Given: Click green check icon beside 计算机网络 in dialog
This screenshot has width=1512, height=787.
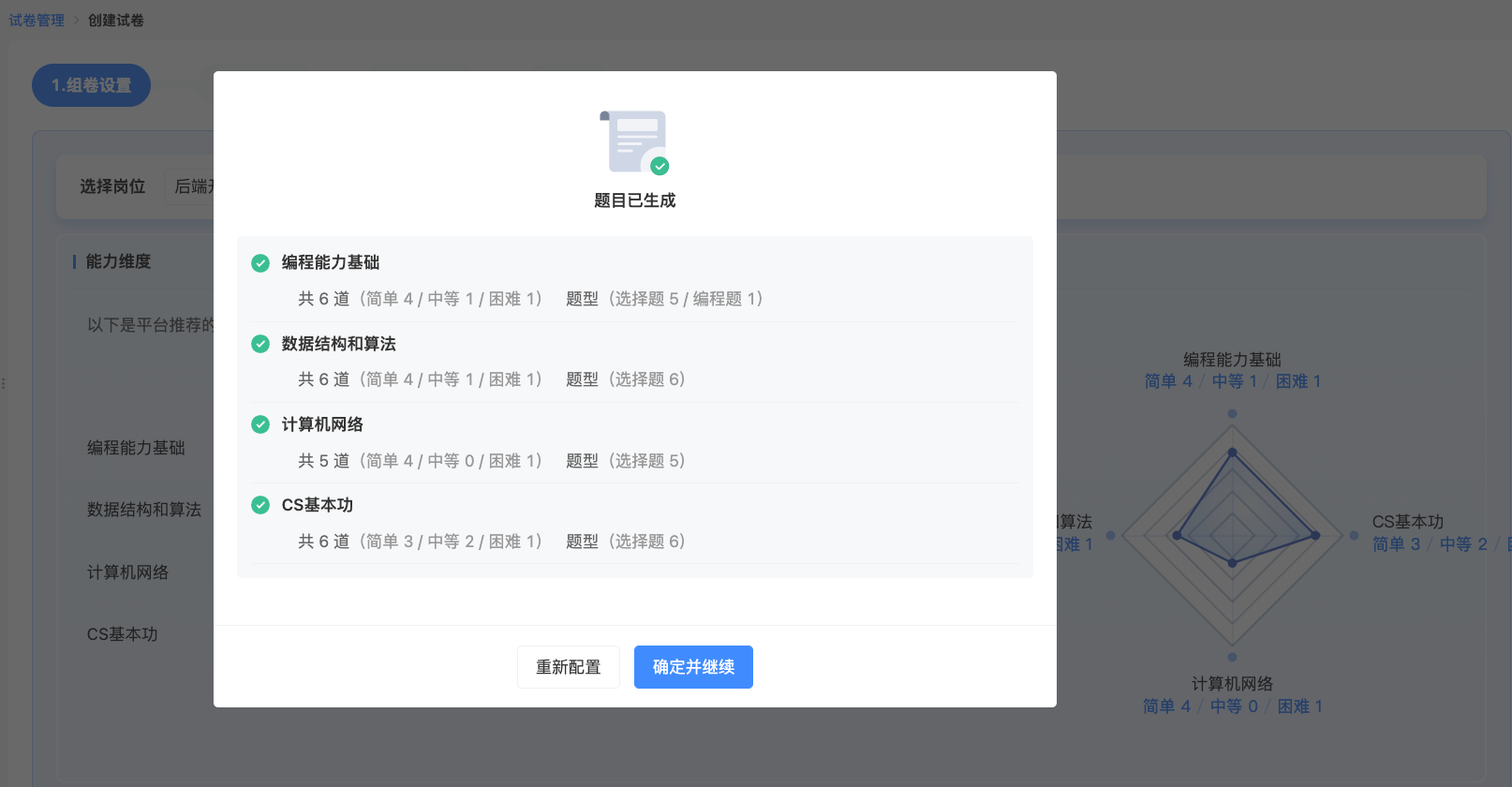Looking at the screenshot, I should [x=260, y=424].
